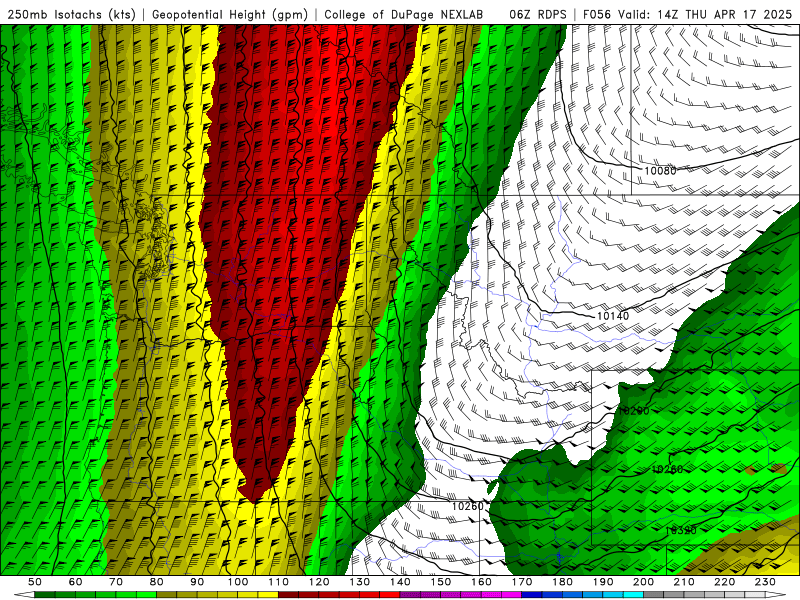
Task: Click the 110 knot color bar label
Action: [x=279, y=582]
